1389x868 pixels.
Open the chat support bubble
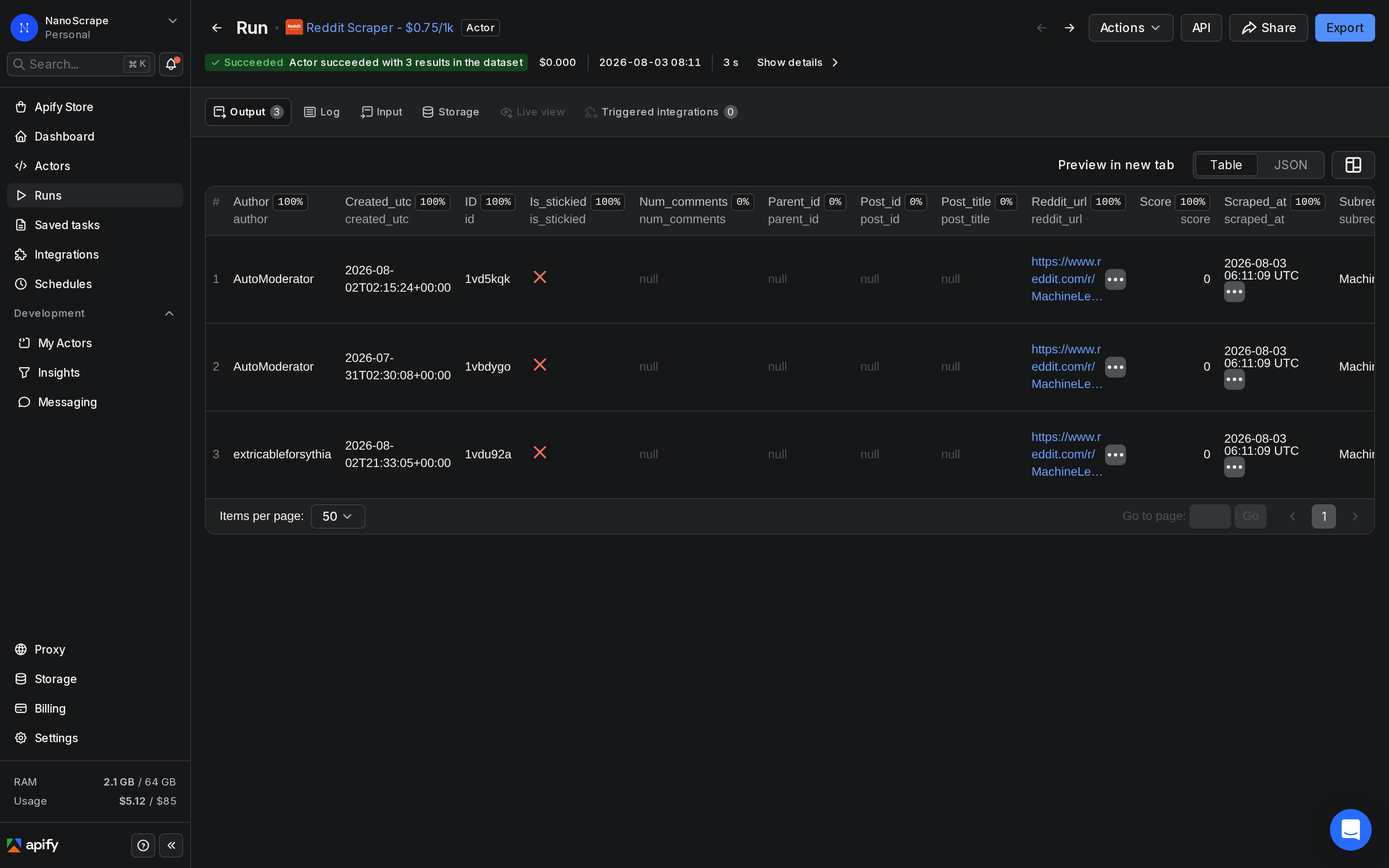(1350, 829)
